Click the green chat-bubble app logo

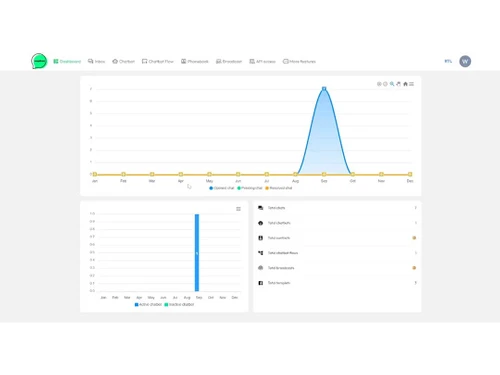click(x=39, y=61)
